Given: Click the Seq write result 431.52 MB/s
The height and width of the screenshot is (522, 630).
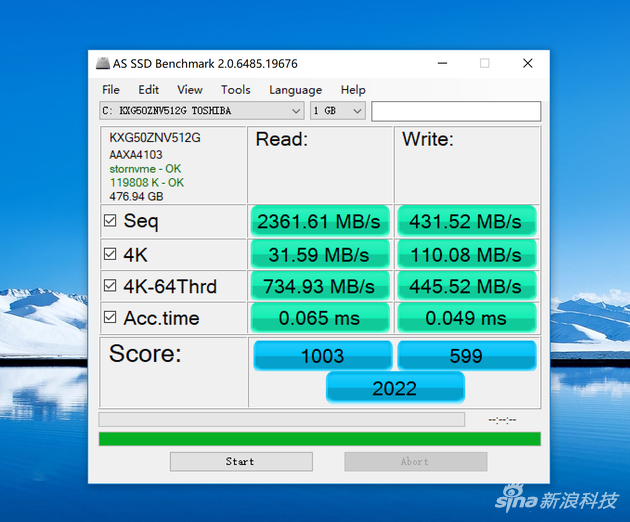Looking at the screenshot, I should point(466,221).
